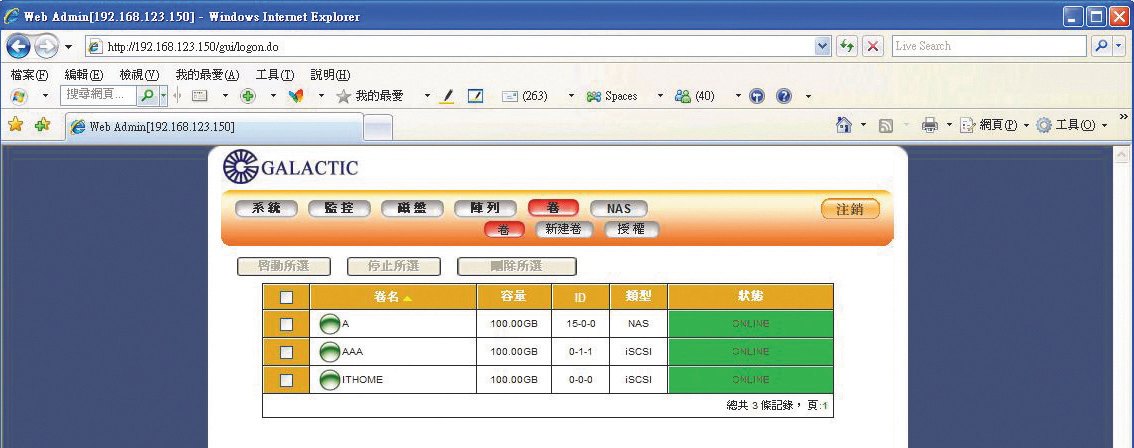Switch to the 磁盤 navigation tab
The height and width of the screenshot is (448, 1134).
412,208
